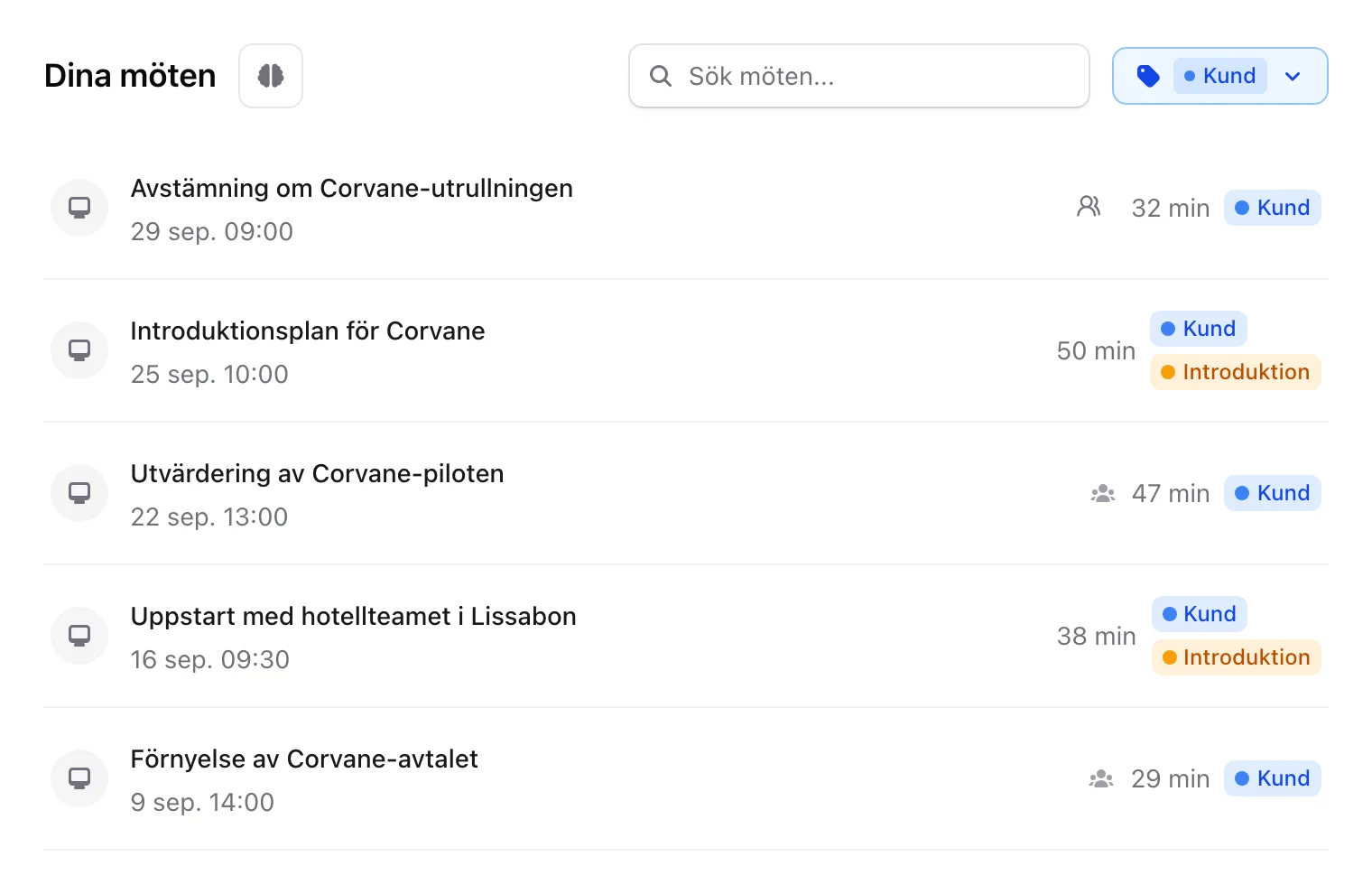The width and height of the screenshot is (1372, 894).
Task: Click the Dina möten heading
Action: 130,76
